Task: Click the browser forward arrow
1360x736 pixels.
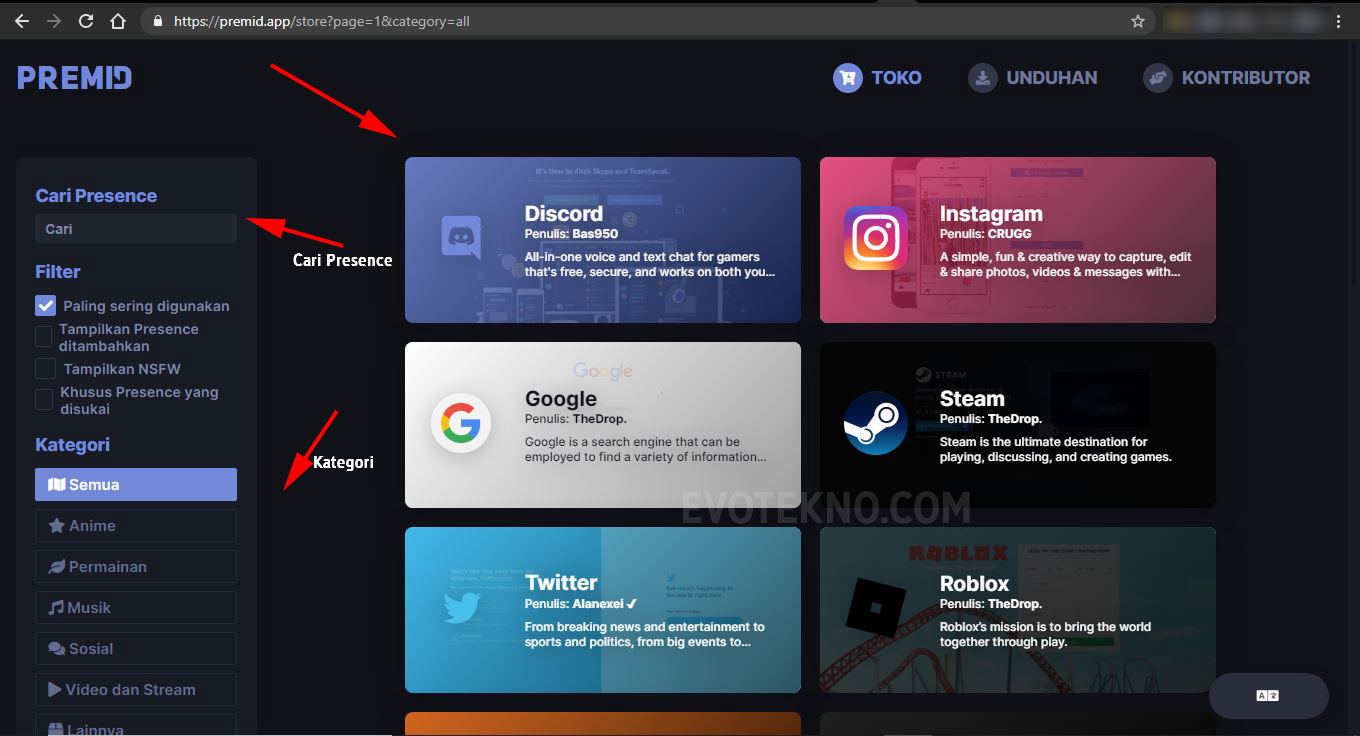Action: tap(54, 20)
